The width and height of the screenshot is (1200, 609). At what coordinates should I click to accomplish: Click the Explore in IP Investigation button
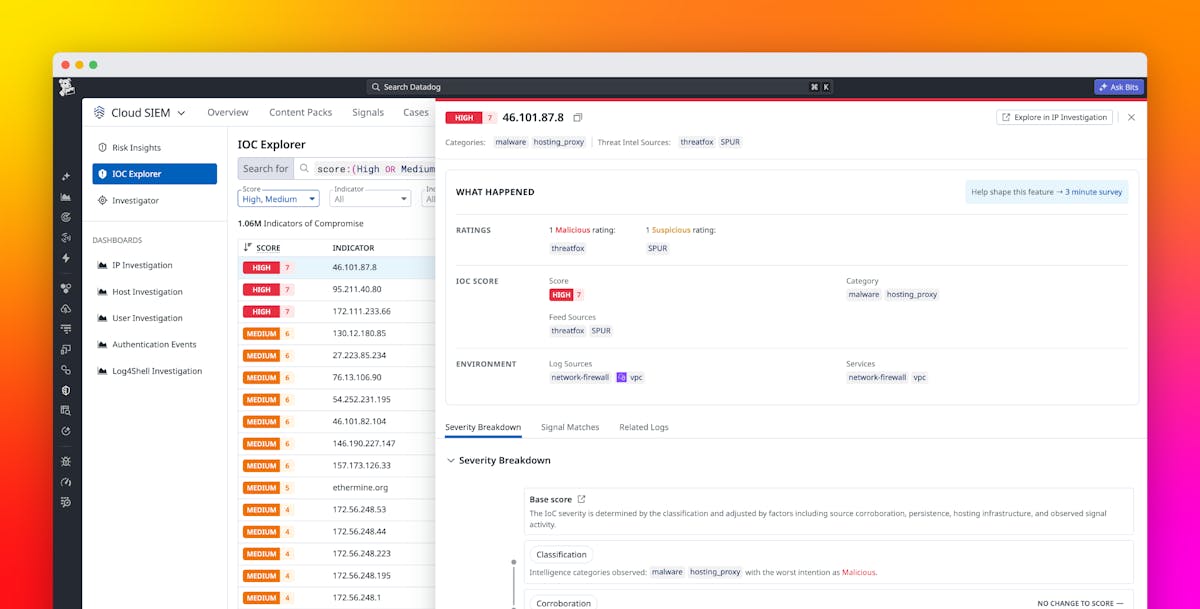[x=1054, y=117]
